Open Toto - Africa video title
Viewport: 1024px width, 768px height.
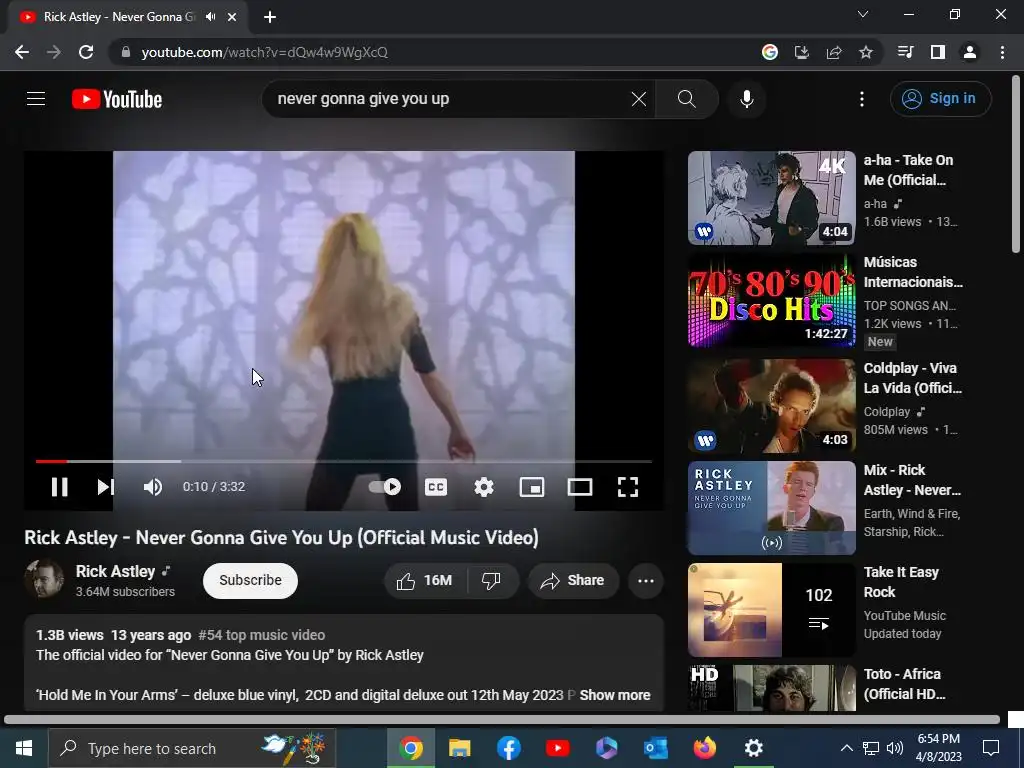pos(904,684)
